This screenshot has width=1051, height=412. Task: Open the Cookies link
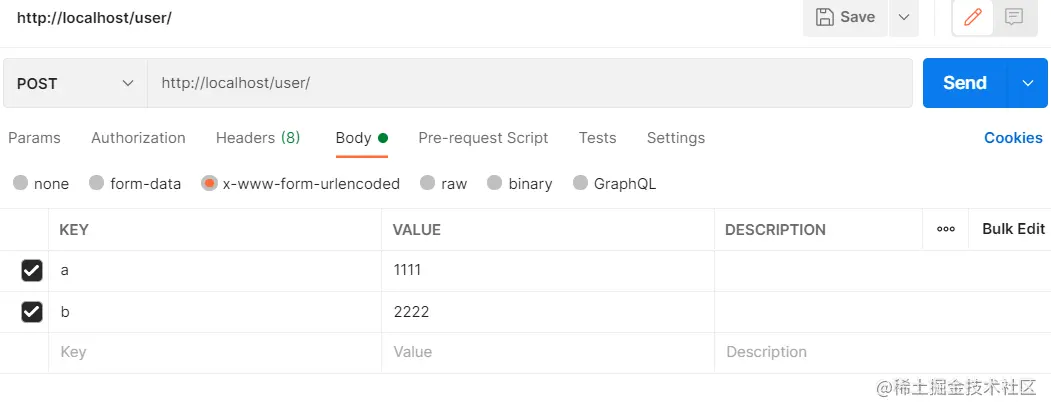(x=1013, y=138)
